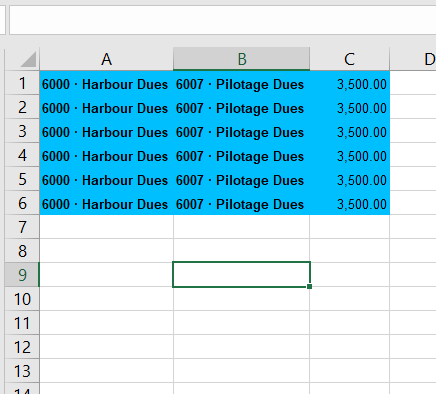Select row 8 header

pos(22,251)
